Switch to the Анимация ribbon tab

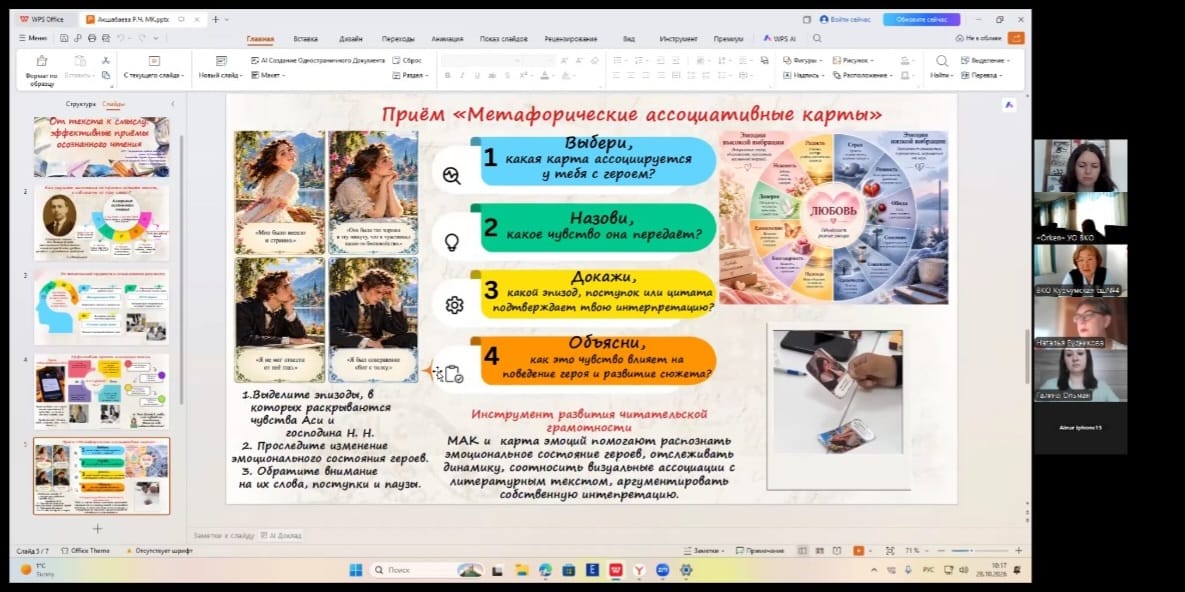[x=447, y=39]
